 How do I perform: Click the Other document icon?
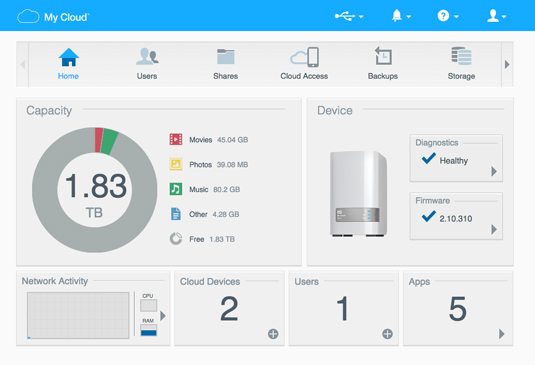click(176, 214)
